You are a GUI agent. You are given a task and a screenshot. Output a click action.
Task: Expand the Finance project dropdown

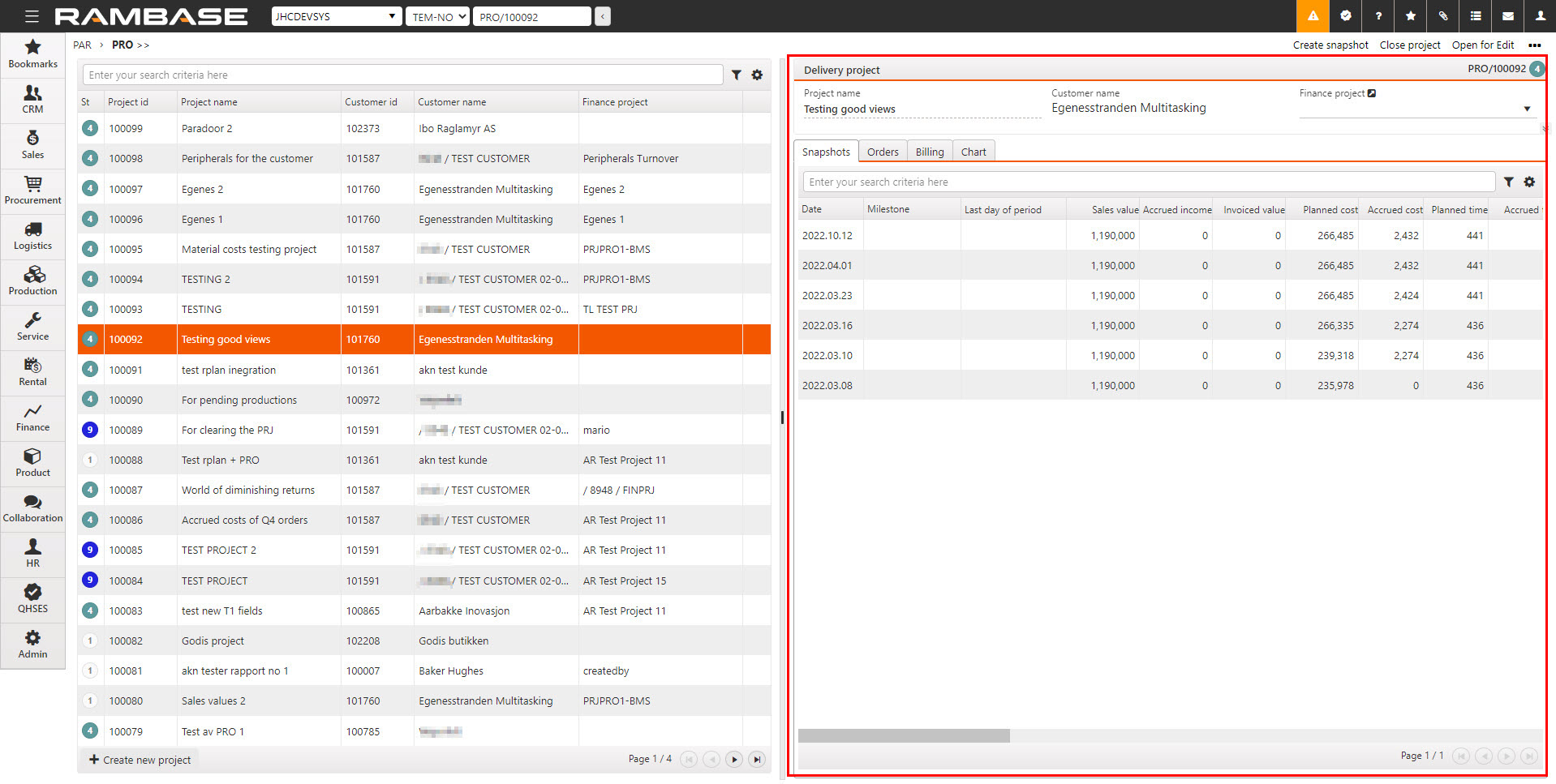coord(1526,109)
